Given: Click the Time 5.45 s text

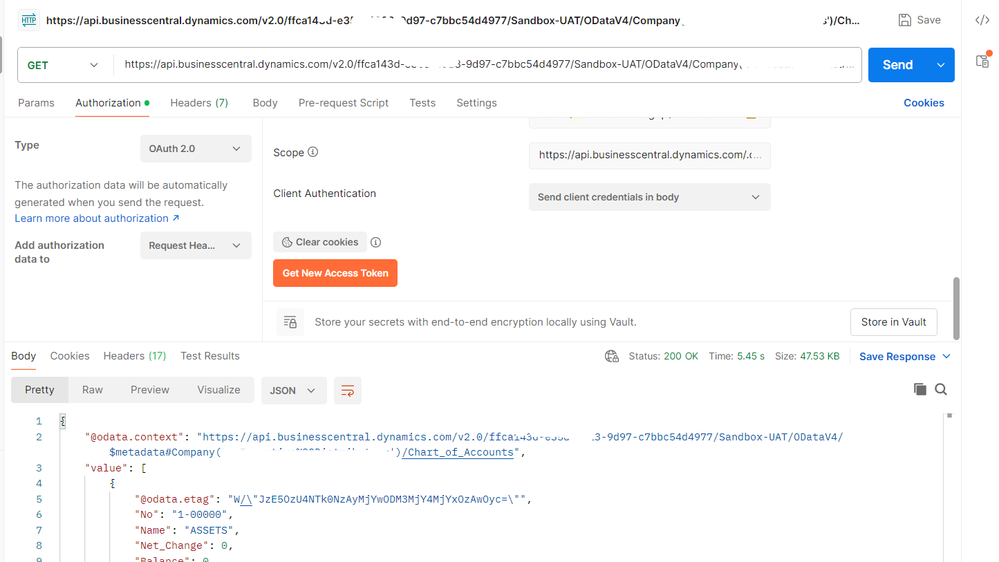Looking at the screenshot, I should click(x=737, y=356).
